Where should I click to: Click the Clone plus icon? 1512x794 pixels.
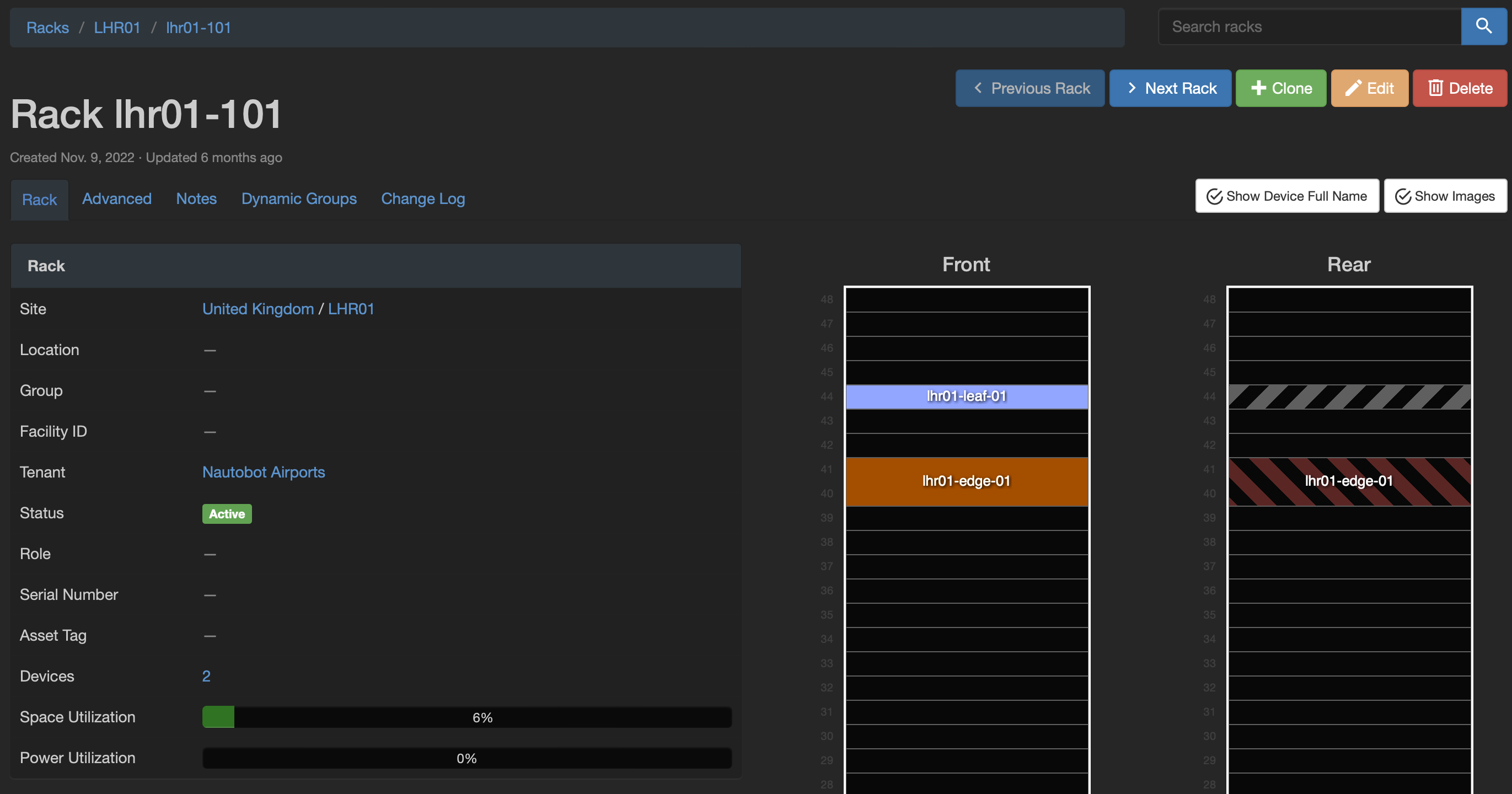(1258, 88)
